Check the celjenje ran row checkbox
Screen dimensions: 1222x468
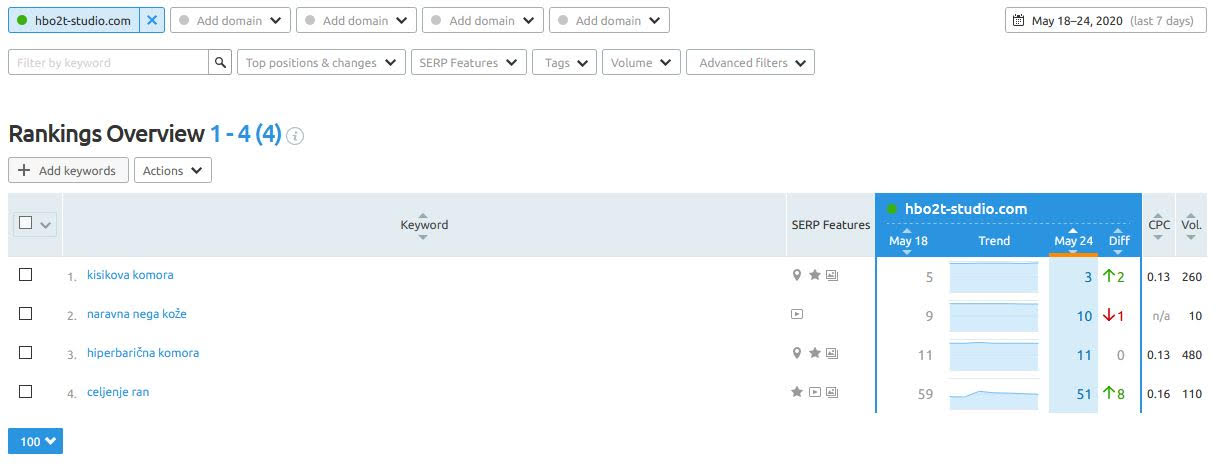pyautogui.click(x=26, y=392)
